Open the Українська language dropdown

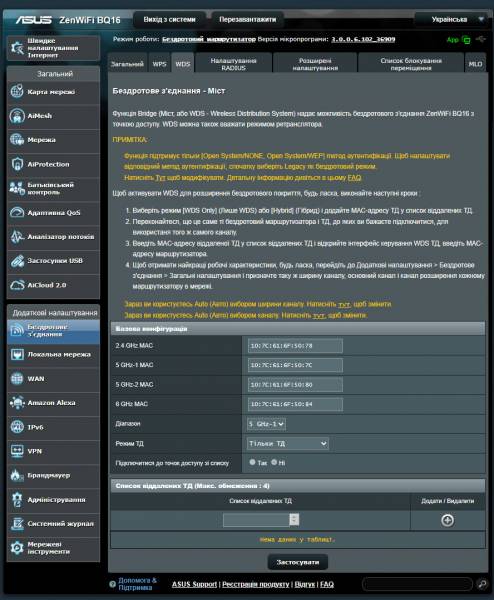452,19
